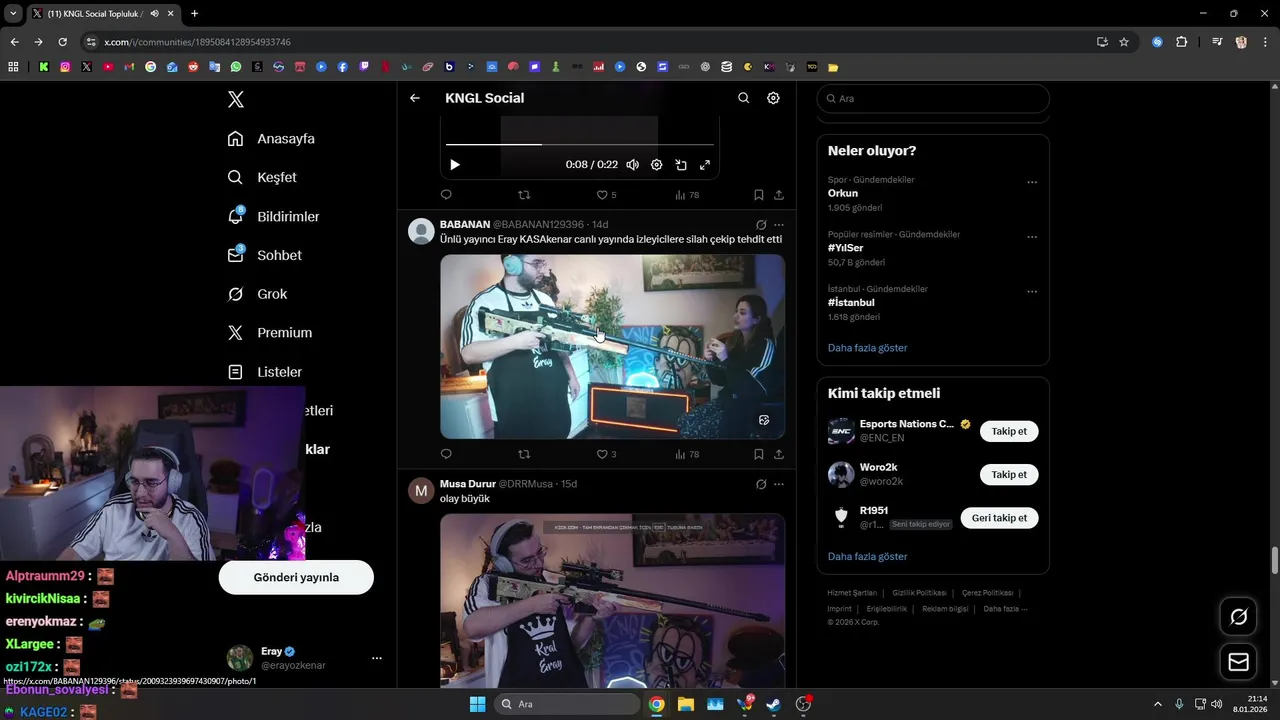This screenshot has width=1280, height=720.
Task: Share the top video post
Action: pyautogui.click(x=779, y=195)
